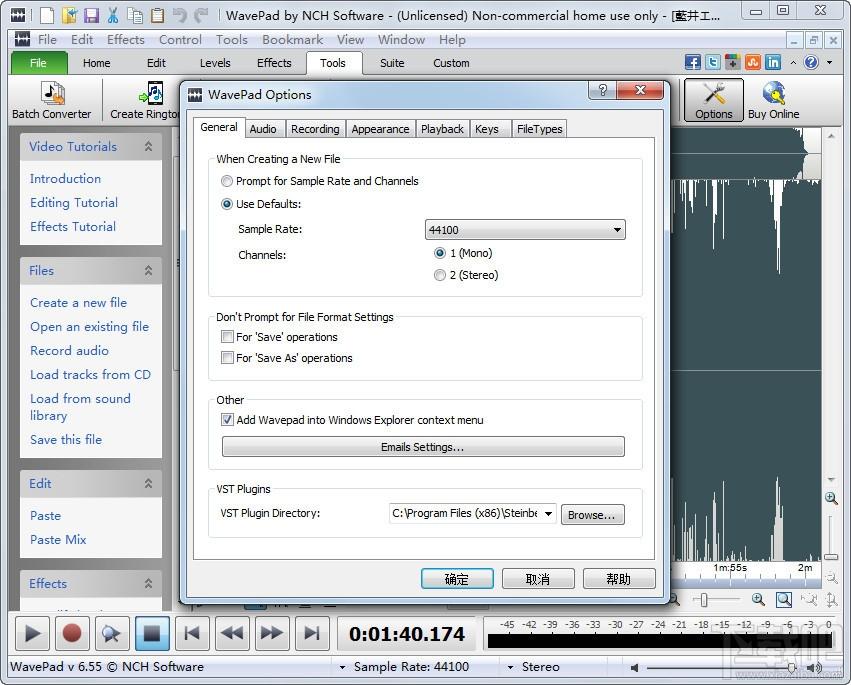Open the Sample Rate 44100 dropdown
Viewport: 851px width, 685px height.
tap(525, 230)
